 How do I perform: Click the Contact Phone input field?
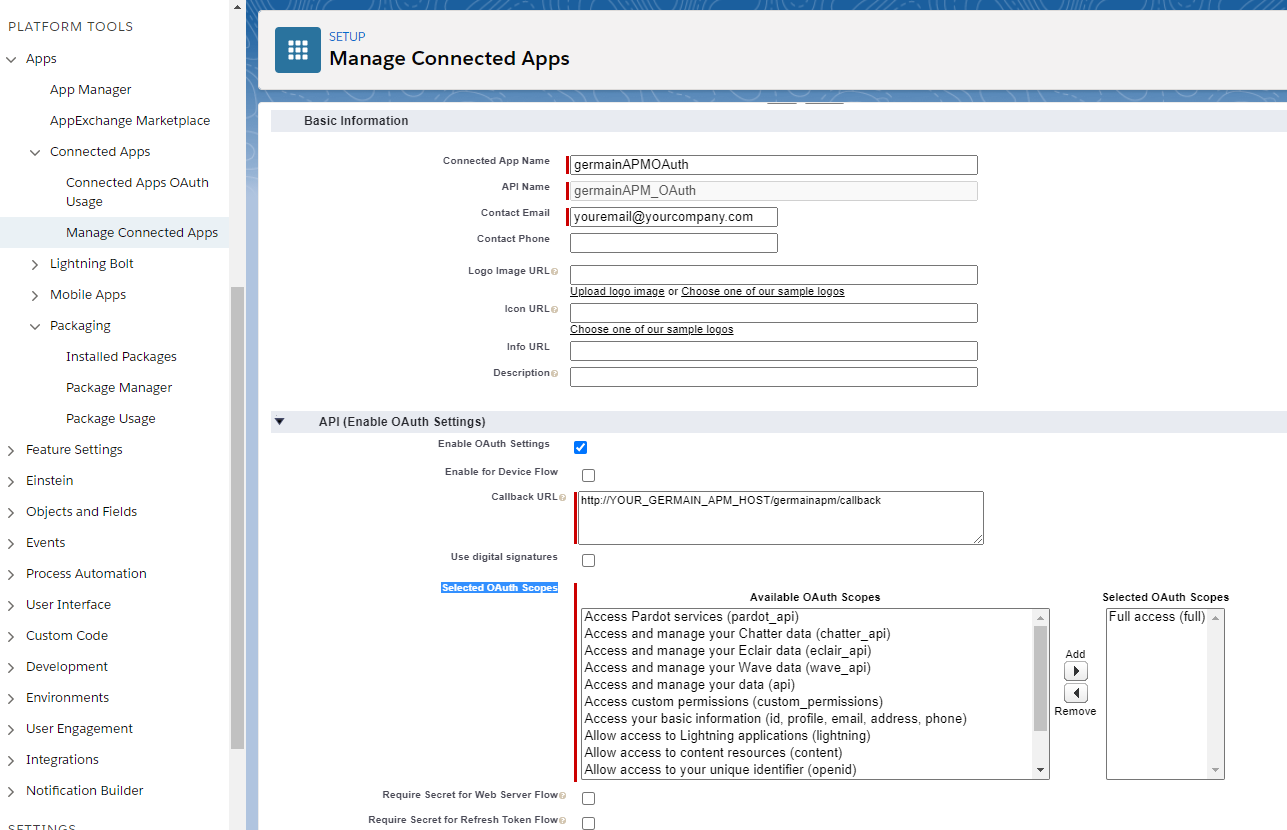pos(673,243)
